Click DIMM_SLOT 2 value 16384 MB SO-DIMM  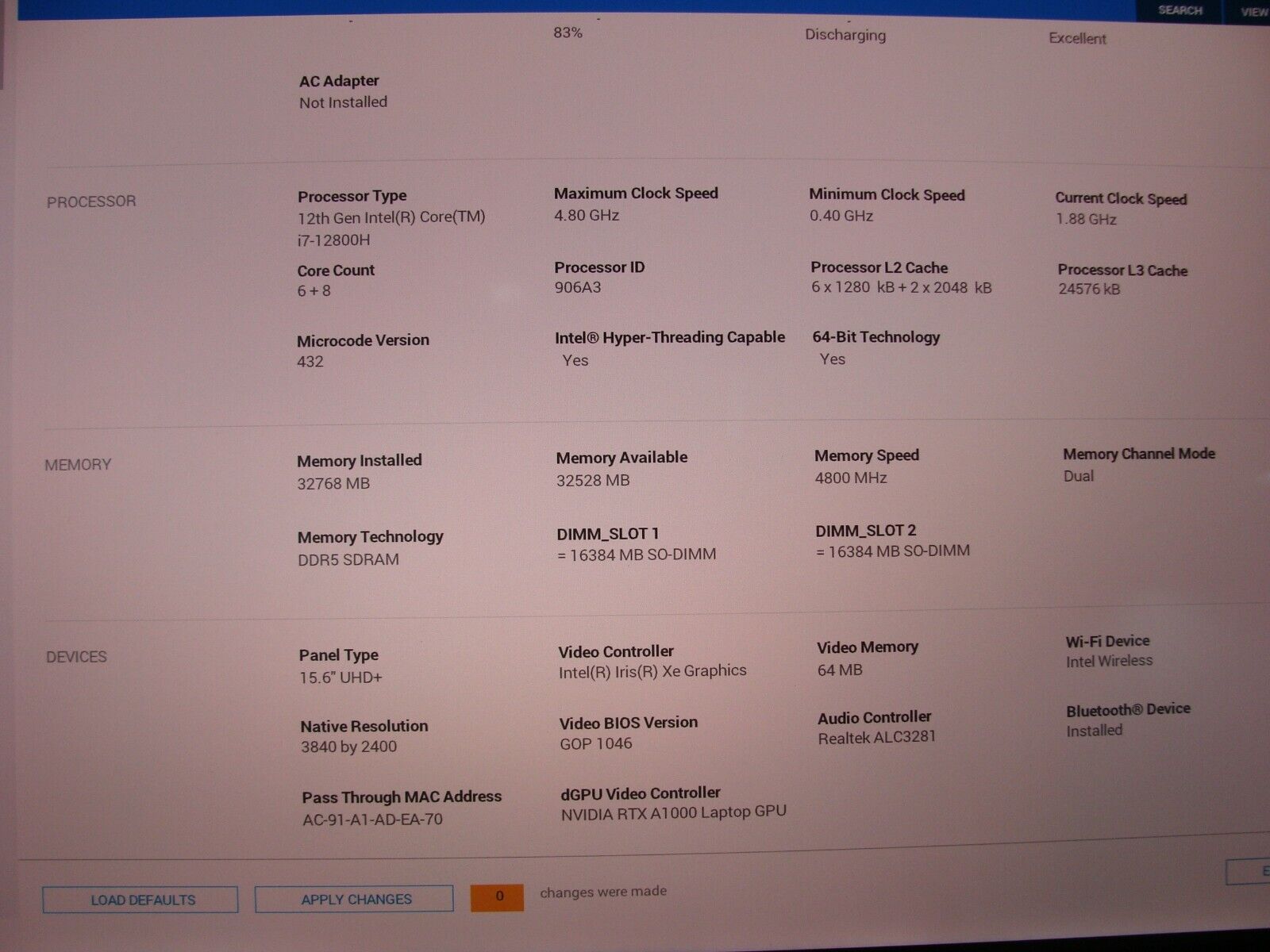point(893,551)
